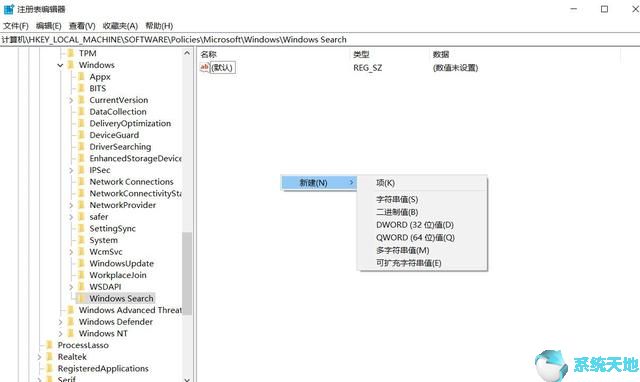Click the DeliveryOptimization folder icon
This screenshot has height=382, width=640.
coord(81,123)
